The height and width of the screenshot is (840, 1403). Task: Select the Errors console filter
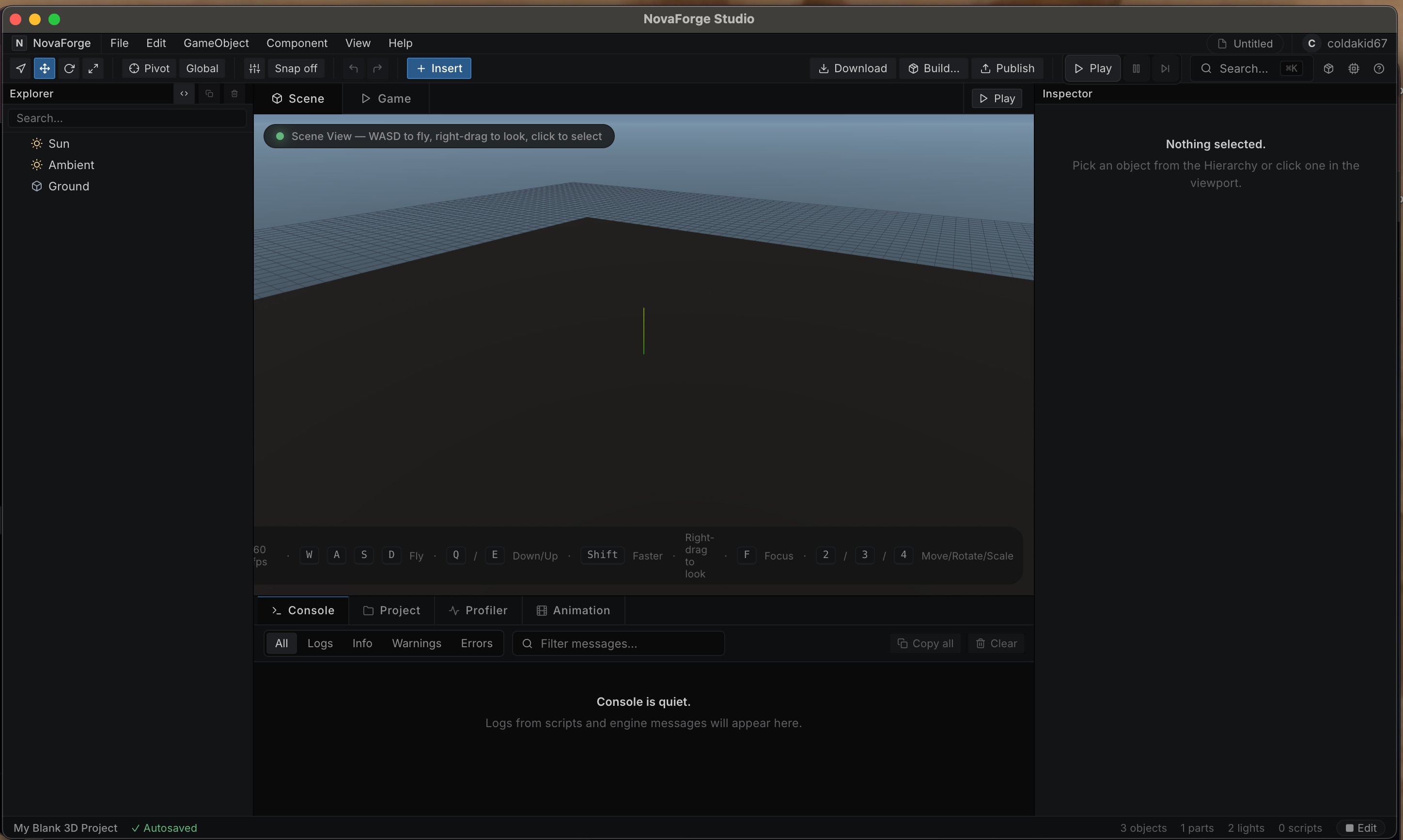(477, 644)
